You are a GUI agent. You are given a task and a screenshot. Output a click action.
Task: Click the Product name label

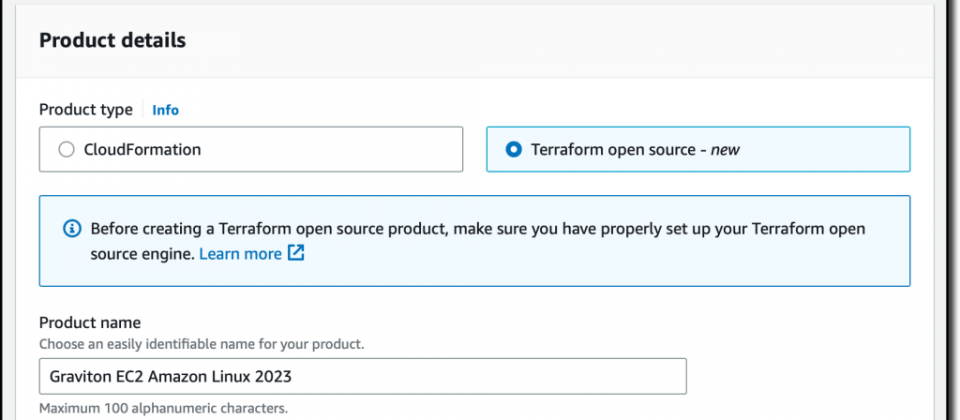[x=90, y=323]
